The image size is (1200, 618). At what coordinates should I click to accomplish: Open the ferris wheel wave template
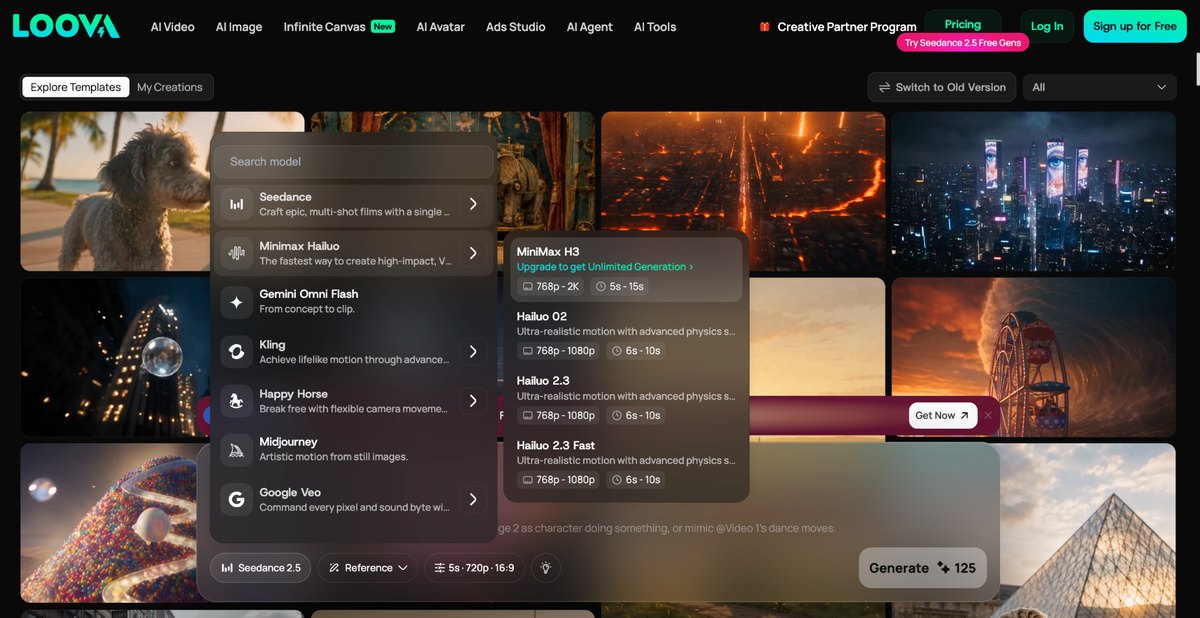1033,357
